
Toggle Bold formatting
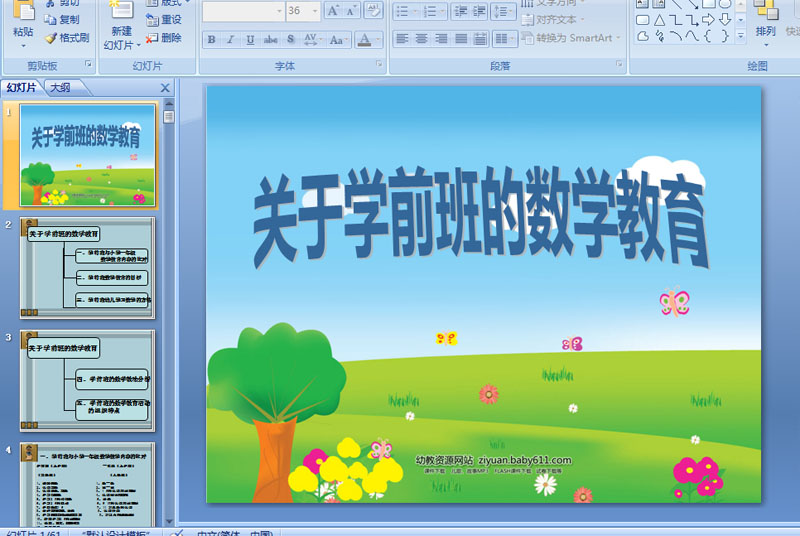(211, 40)
